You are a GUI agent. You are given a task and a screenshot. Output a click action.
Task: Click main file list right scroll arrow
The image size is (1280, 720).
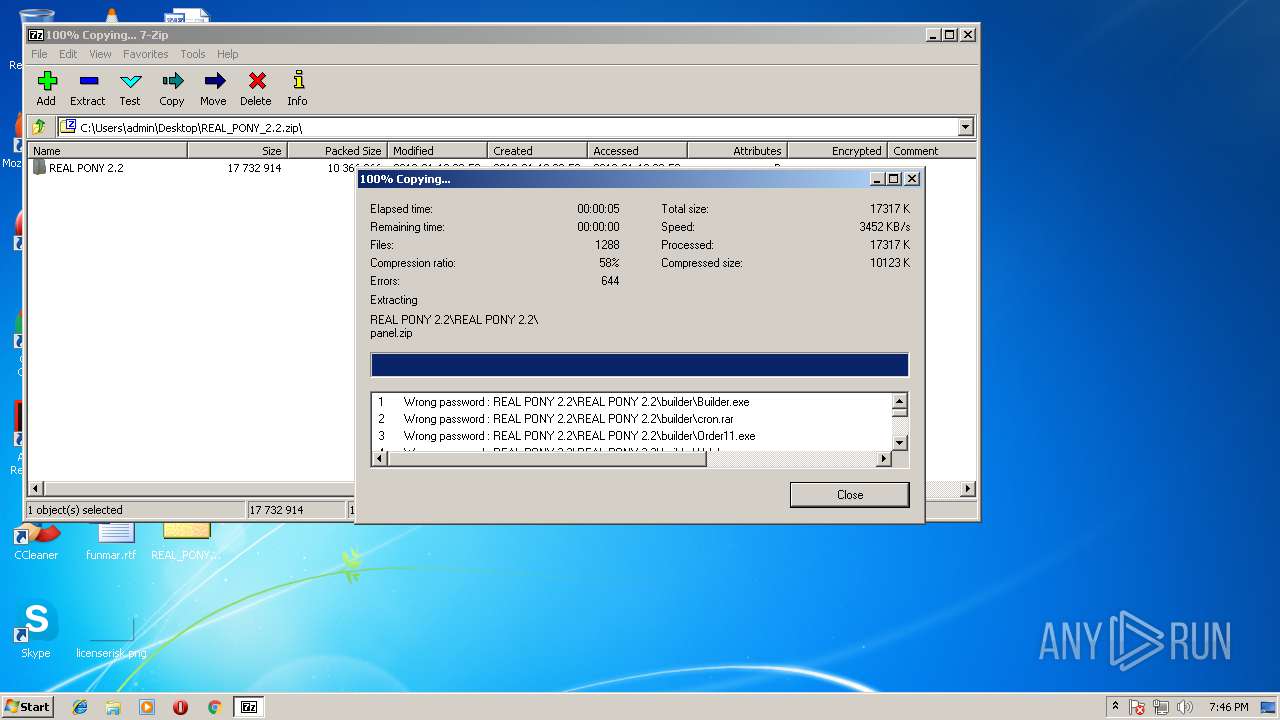pos(968,489)
